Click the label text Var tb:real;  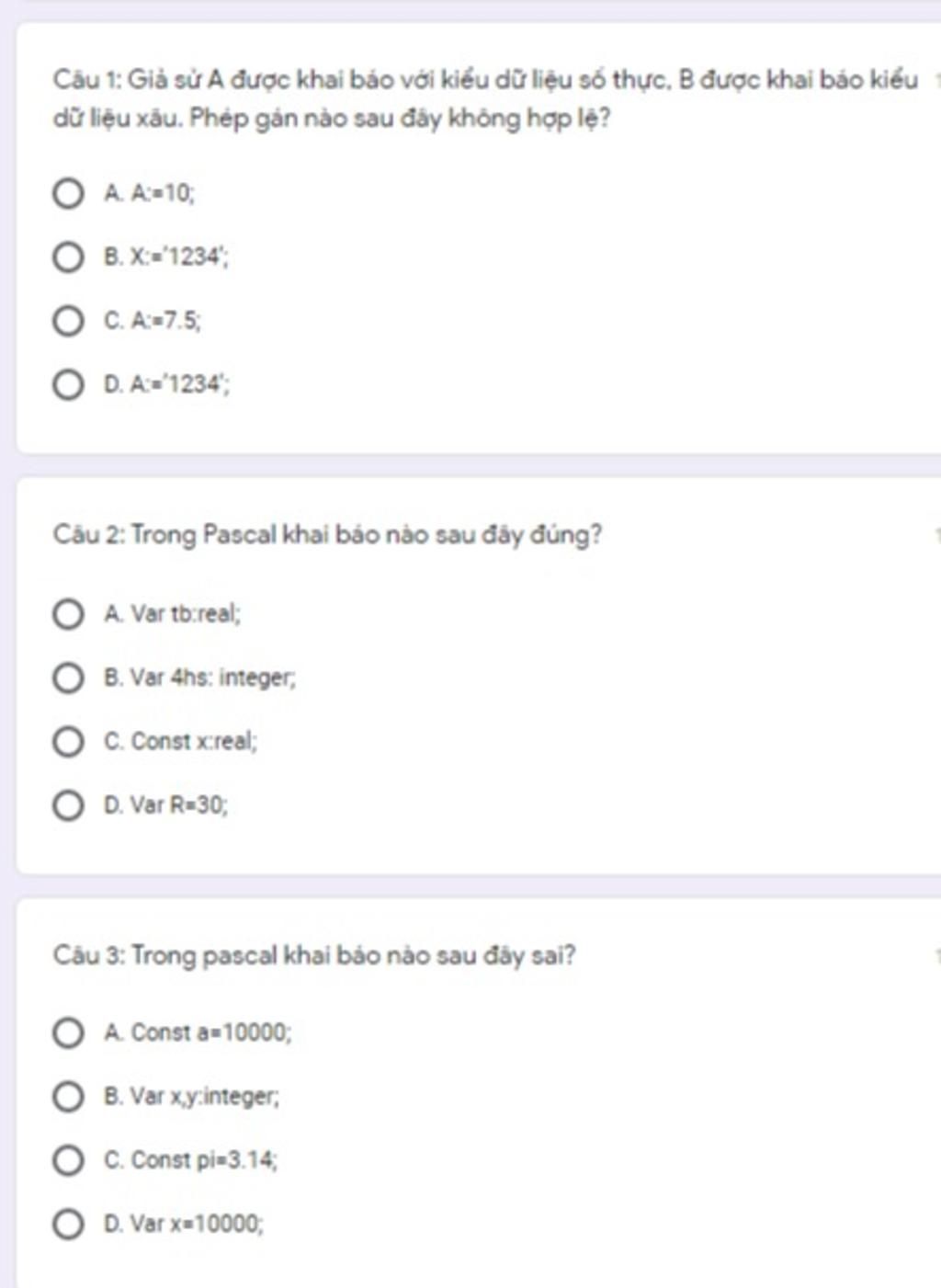186,614
